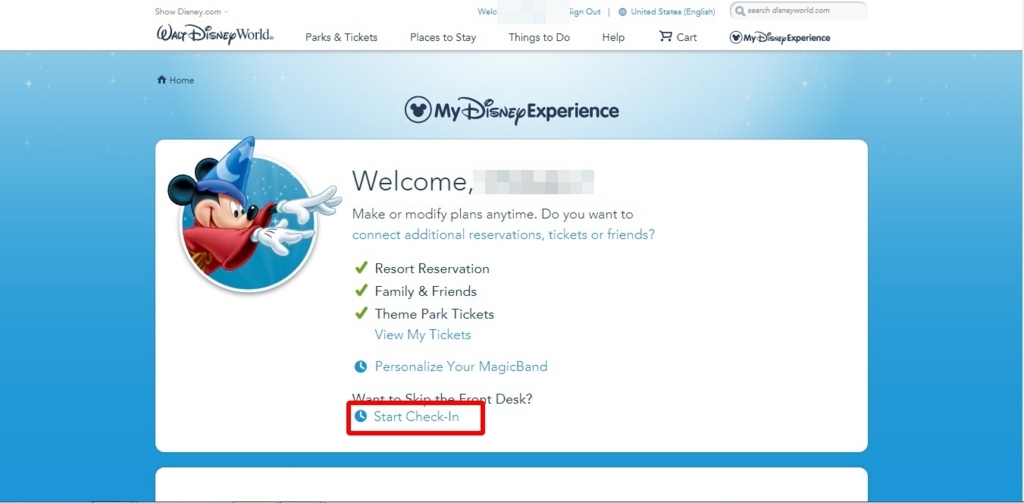The width and height of the screenshot is (1024, 503).
Task: Click the Walt Disney World logo
Action: pyautogui.click(x=215, y=35)
